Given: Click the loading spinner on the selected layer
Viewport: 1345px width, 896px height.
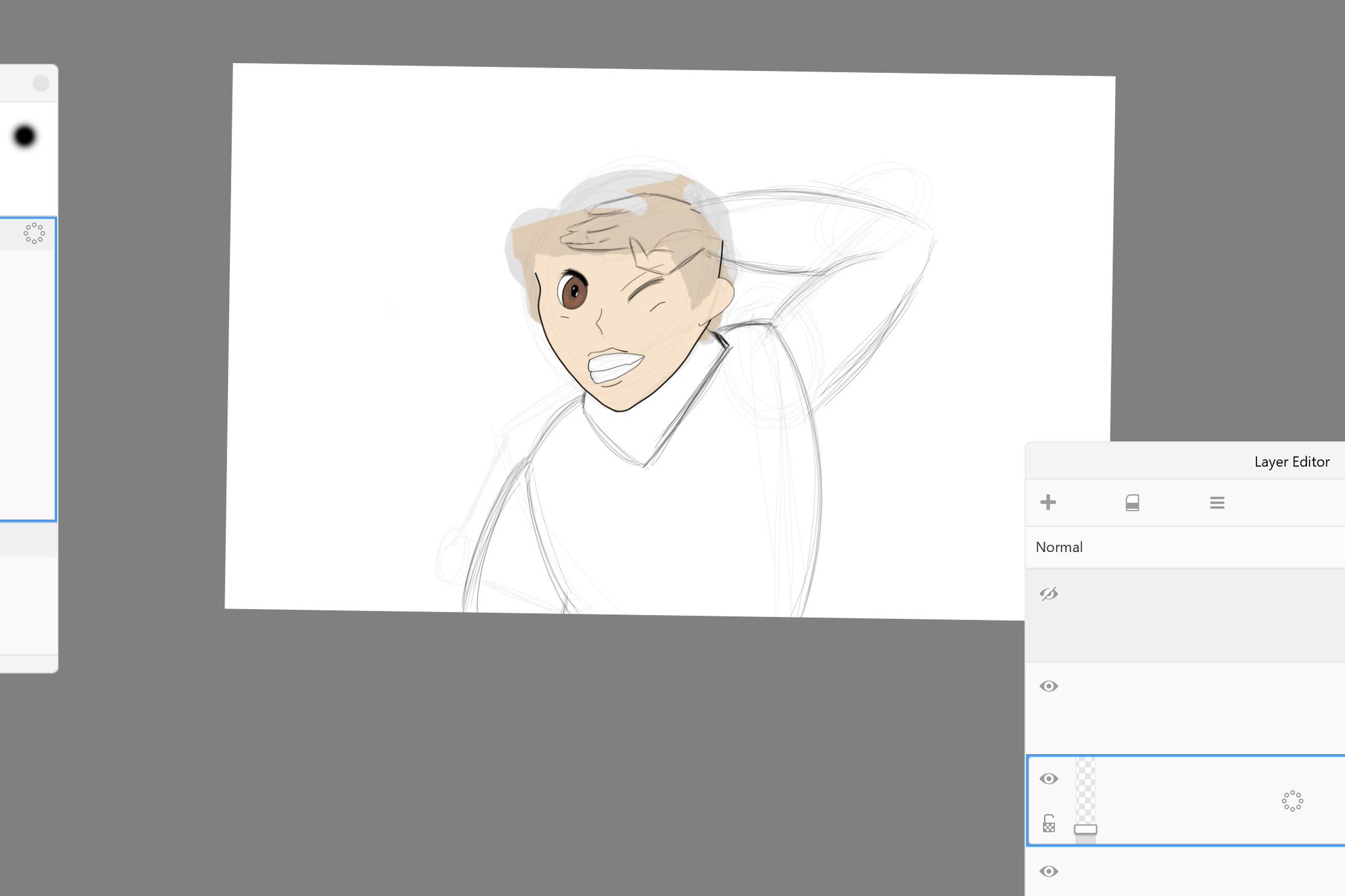Looking at the screenshot, I should pyautogui.click(x=1292, y=801).
